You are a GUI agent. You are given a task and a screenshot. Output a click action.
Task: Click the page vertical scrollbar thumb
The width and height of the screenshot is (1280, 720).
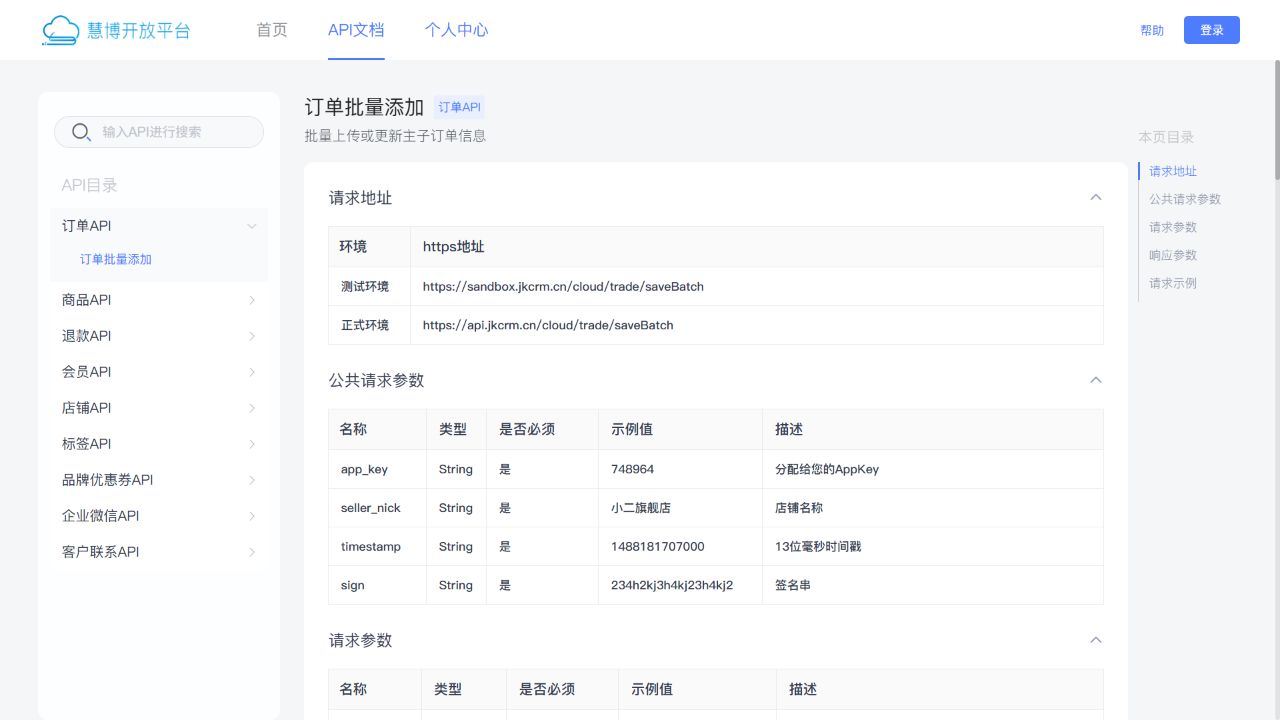tap(1276, 120)
